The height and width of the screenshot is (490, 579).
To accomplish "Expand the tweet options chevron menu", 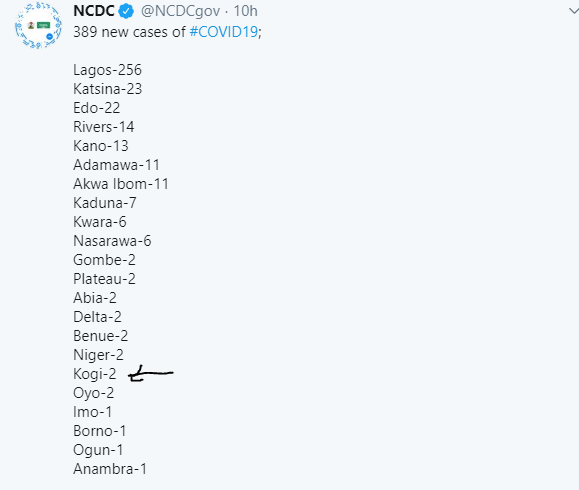I will click(x=573, y=11).
